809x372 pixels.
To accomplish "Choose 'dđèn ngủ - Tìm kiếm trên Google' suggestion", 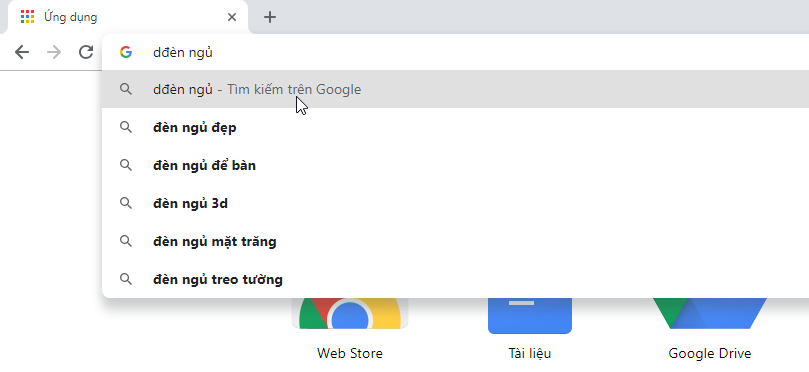I will tap(456, 89).
